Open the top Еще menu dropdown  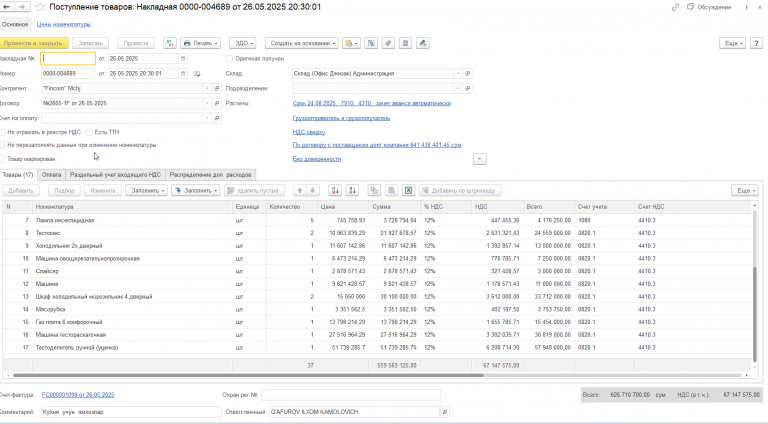[x=733, y=43]
